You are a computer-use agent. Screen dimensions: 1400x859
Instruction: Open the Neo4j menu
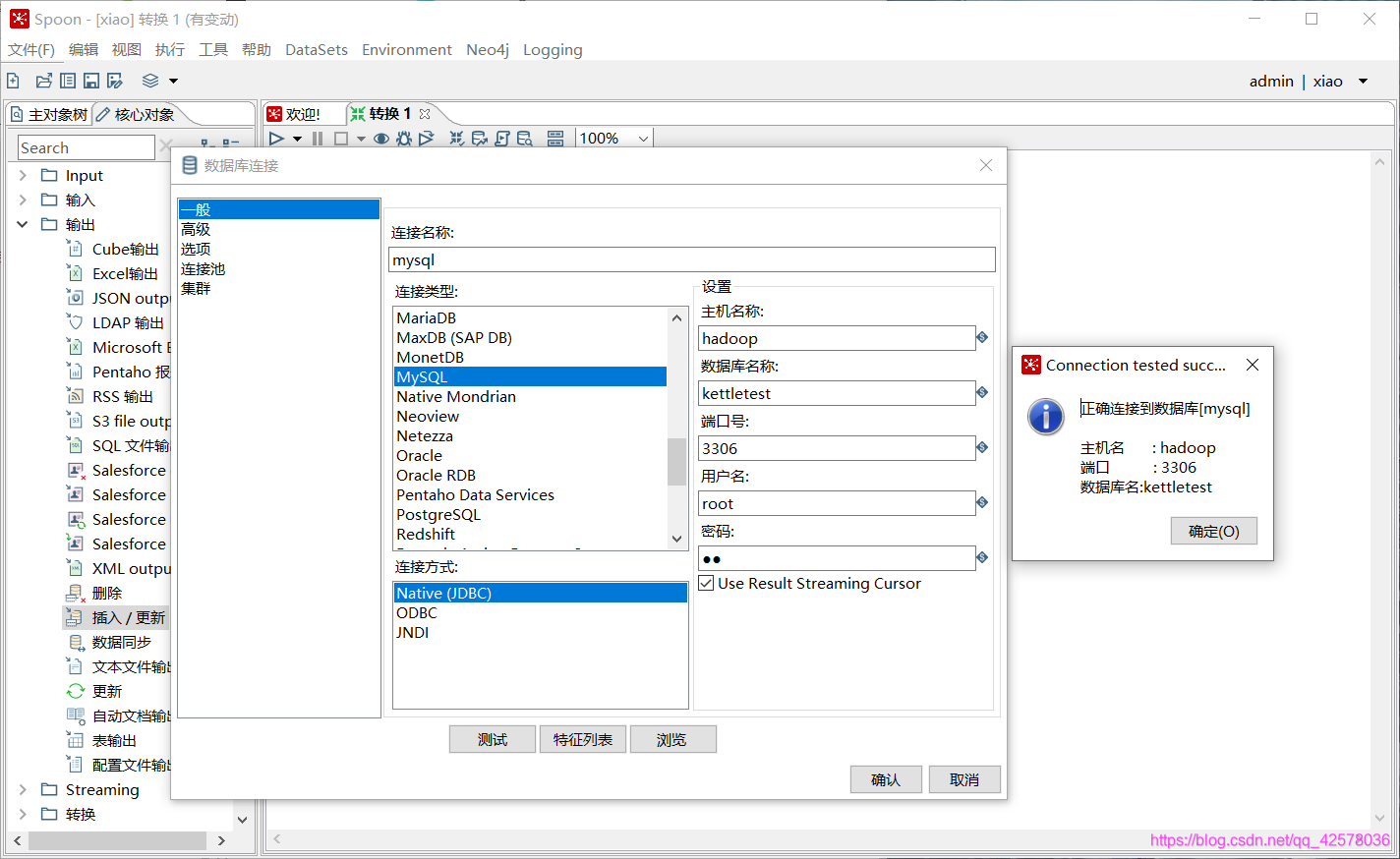(488, 49)
